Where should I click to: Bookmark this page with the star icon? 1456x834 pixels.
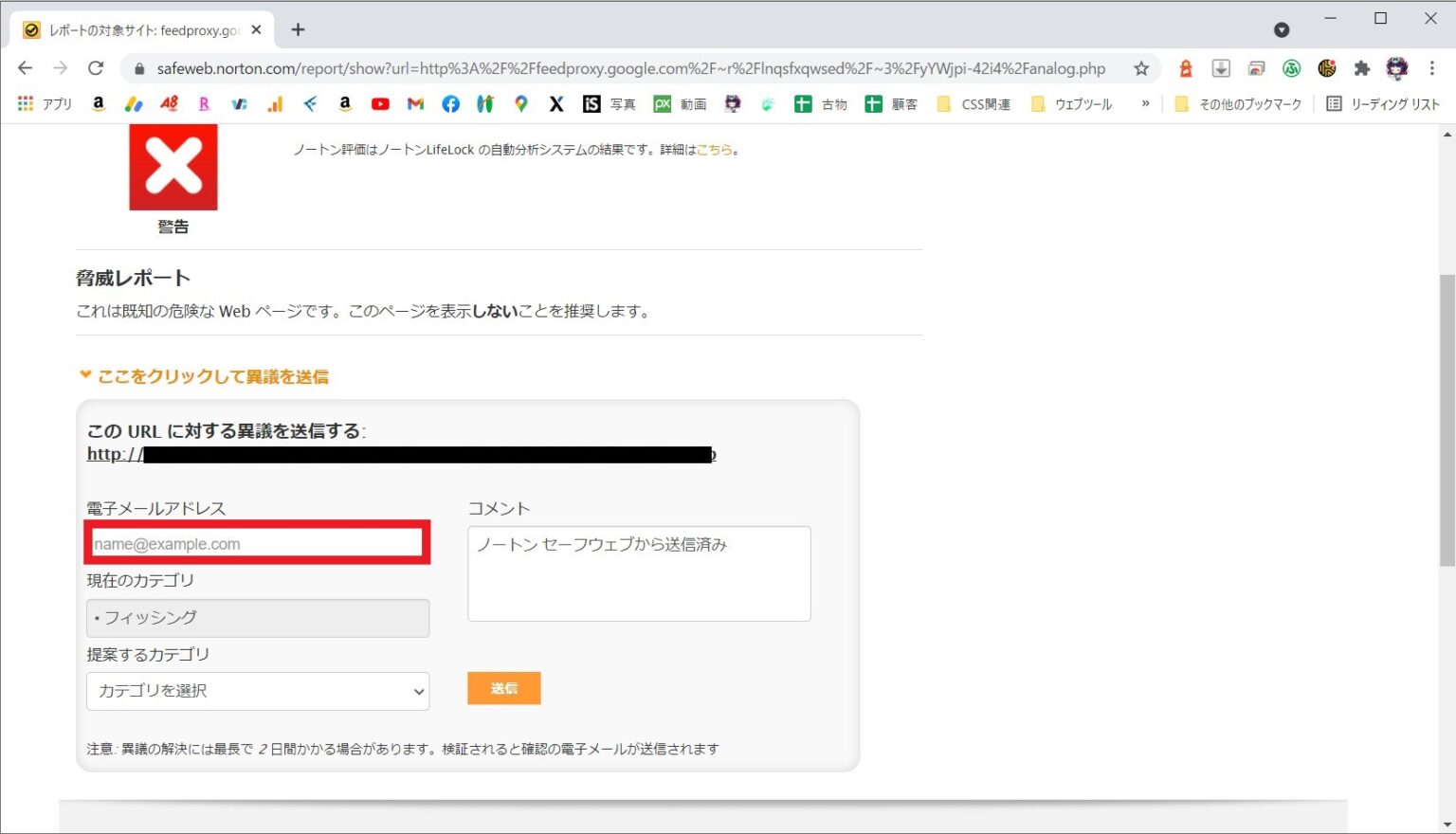[1141, 68]
